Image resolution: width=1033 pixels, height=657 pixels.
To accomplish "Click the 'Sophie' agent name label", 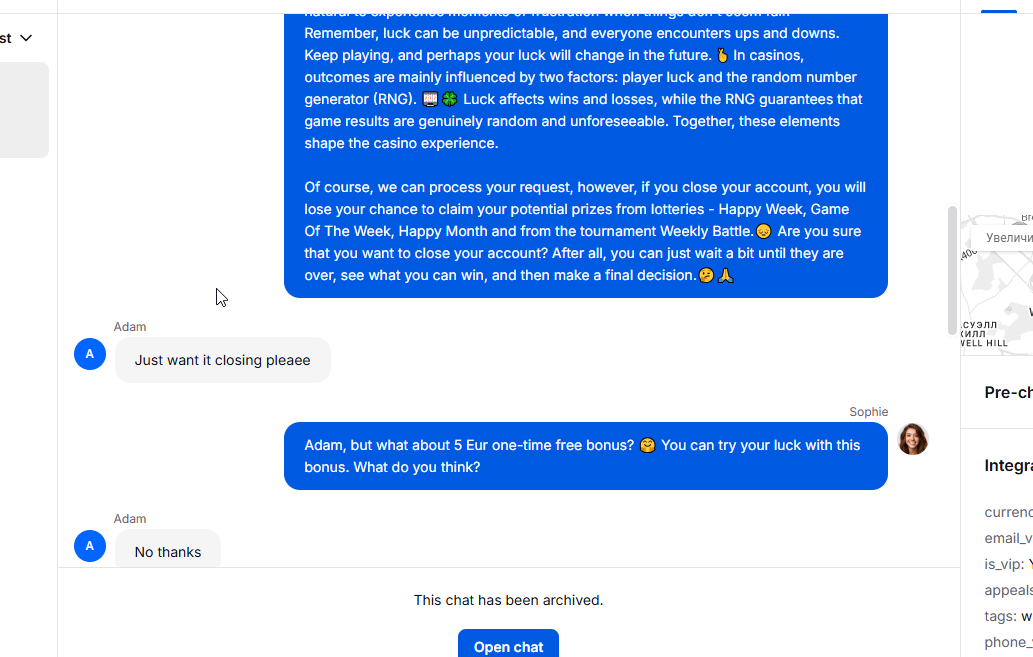I will 868,412.
